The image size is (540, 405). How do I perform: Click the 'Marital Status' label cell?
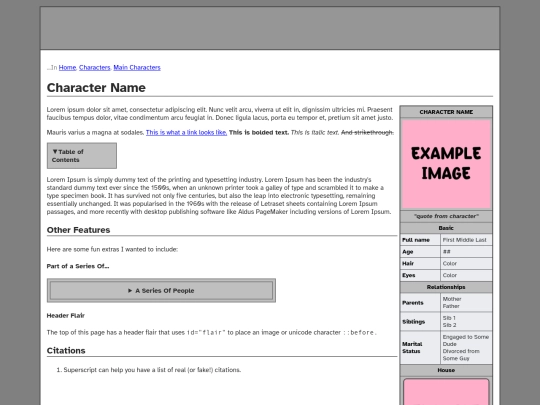tap(420, 347)
